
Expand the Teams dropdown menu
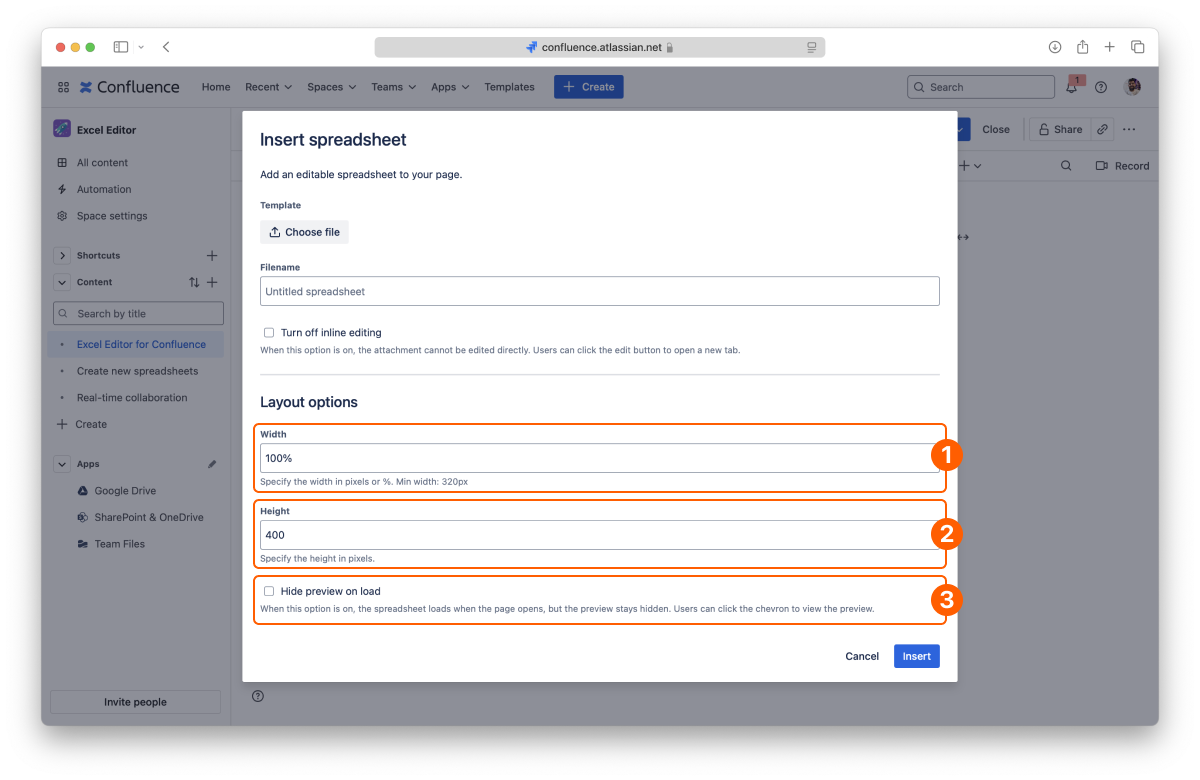pyautogui.click(x=393, y=87)
